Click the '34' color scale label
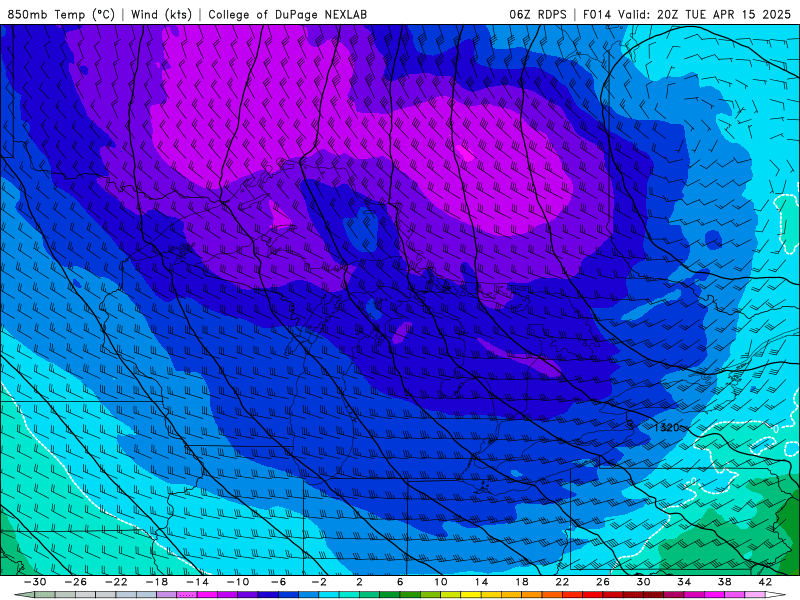The width and height of the screenshot is (800, 600). point(684,582)
